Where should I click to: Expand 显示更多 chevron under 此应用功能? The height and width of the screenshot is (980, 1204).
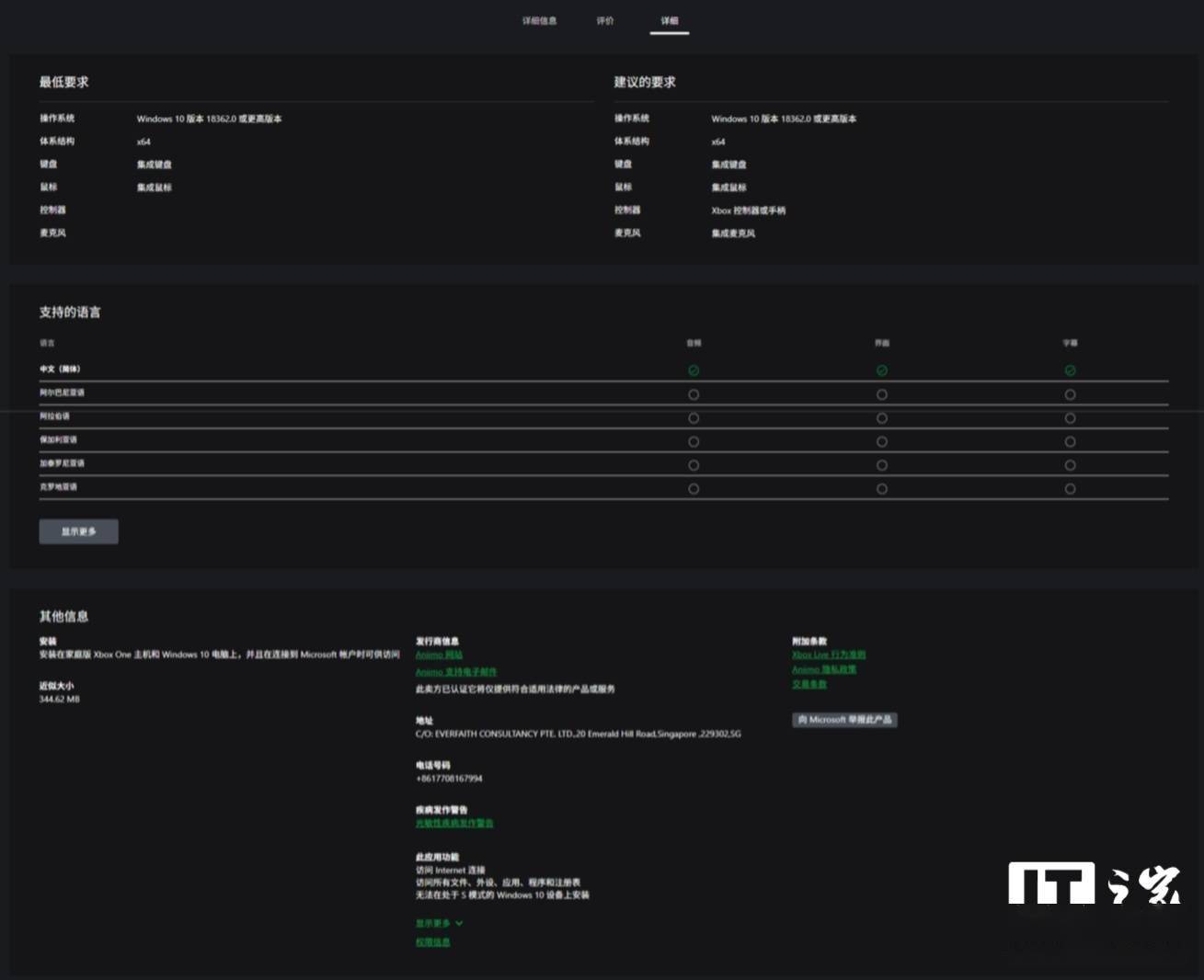pos(439,923)
